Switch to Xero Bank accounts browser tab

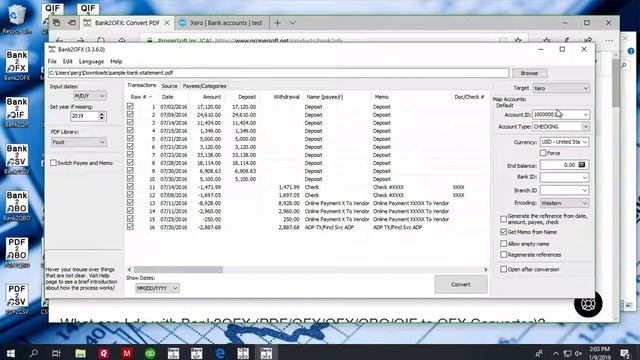click(221, 23)
